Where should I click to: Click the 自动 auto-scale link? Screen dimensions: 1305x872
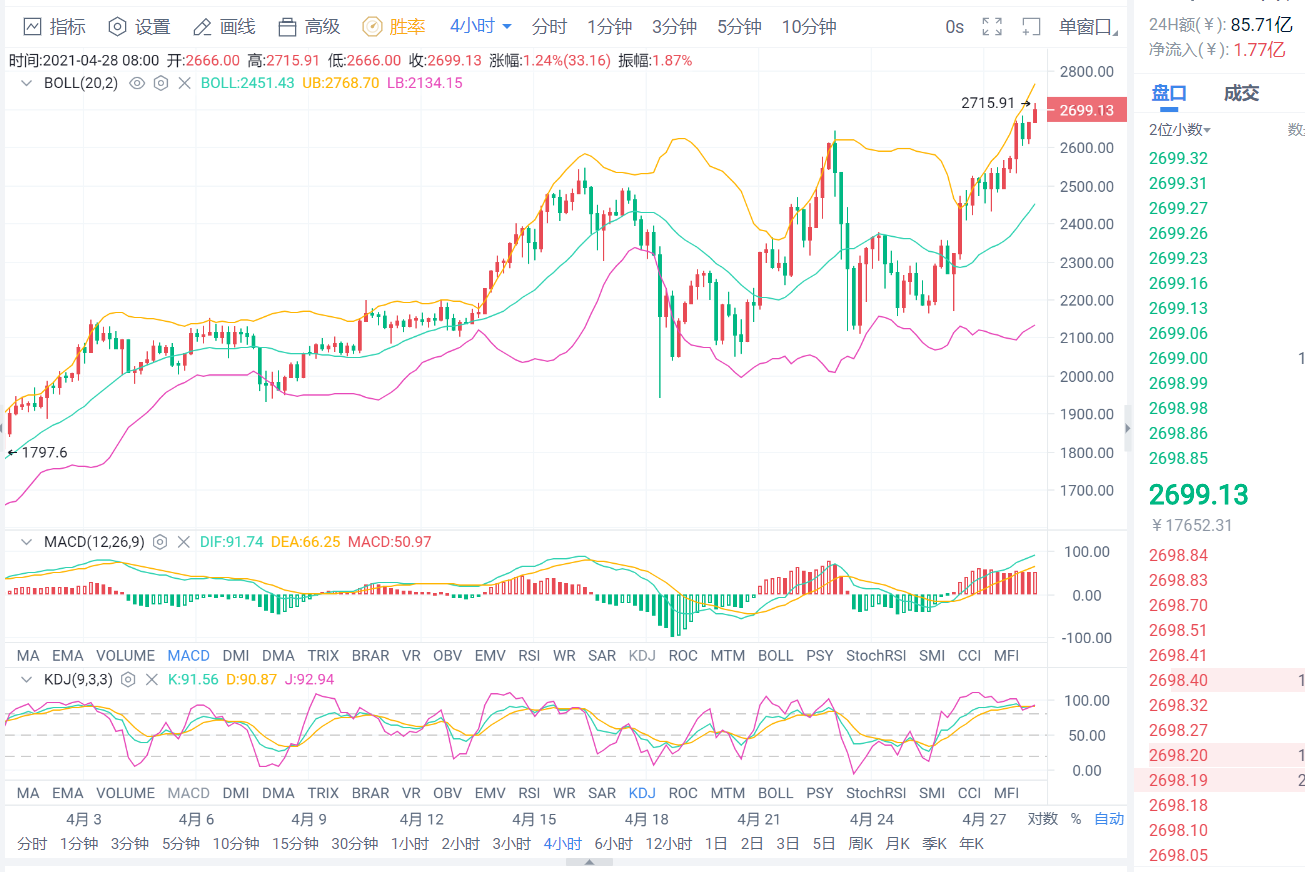(x=1109, y=818)
